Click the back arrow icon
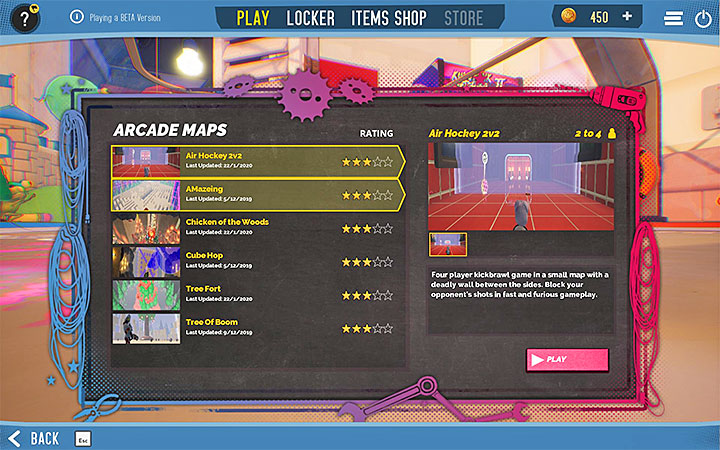 [x=15, y=438]
